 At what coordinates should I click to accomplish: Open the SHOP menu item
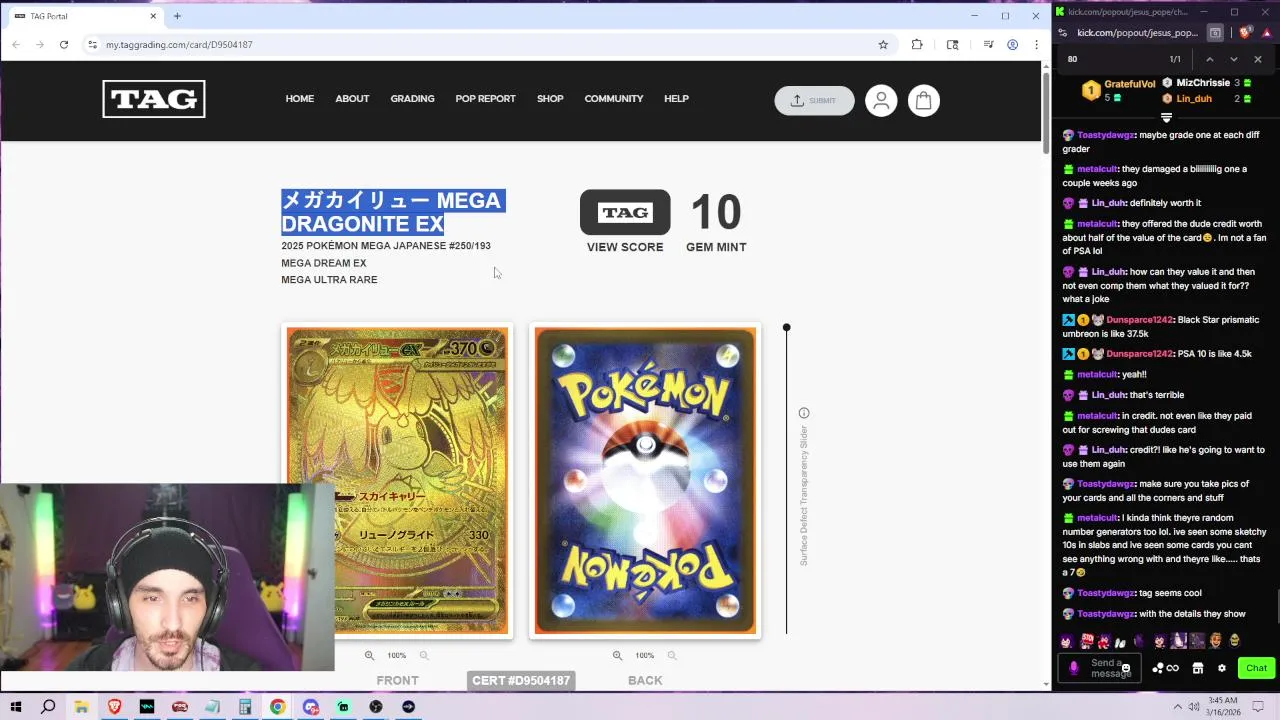point(550,99)
